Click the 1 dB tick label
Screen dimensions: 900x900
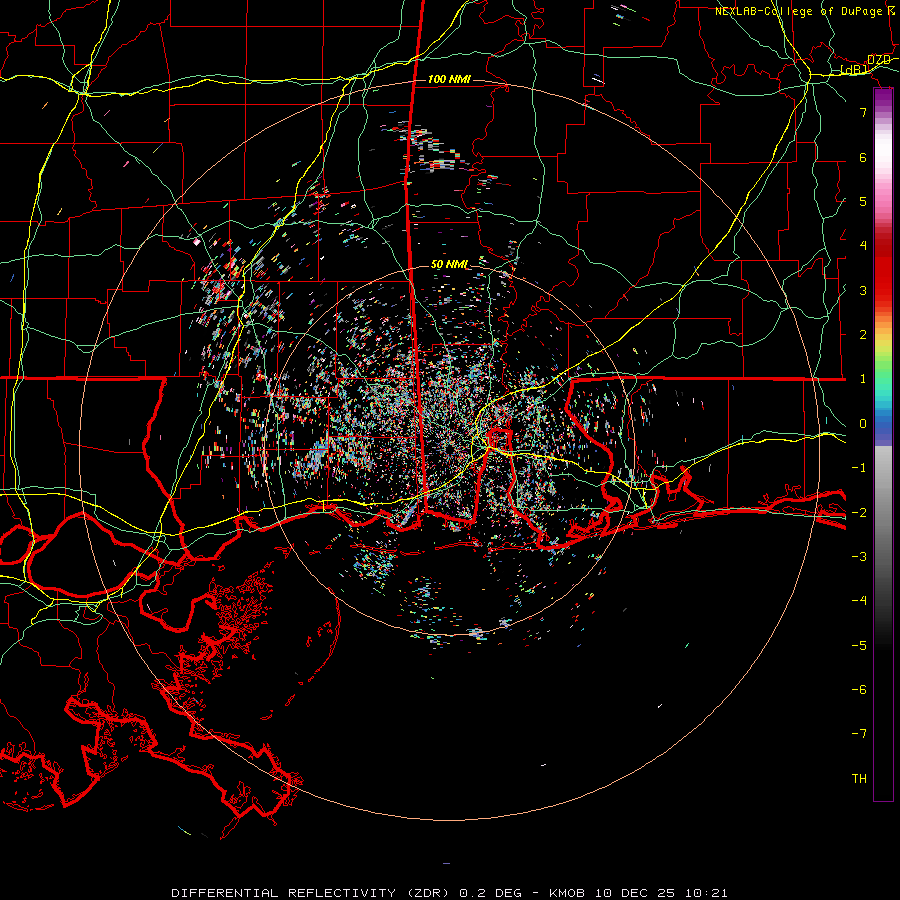[x=863, y=379]
